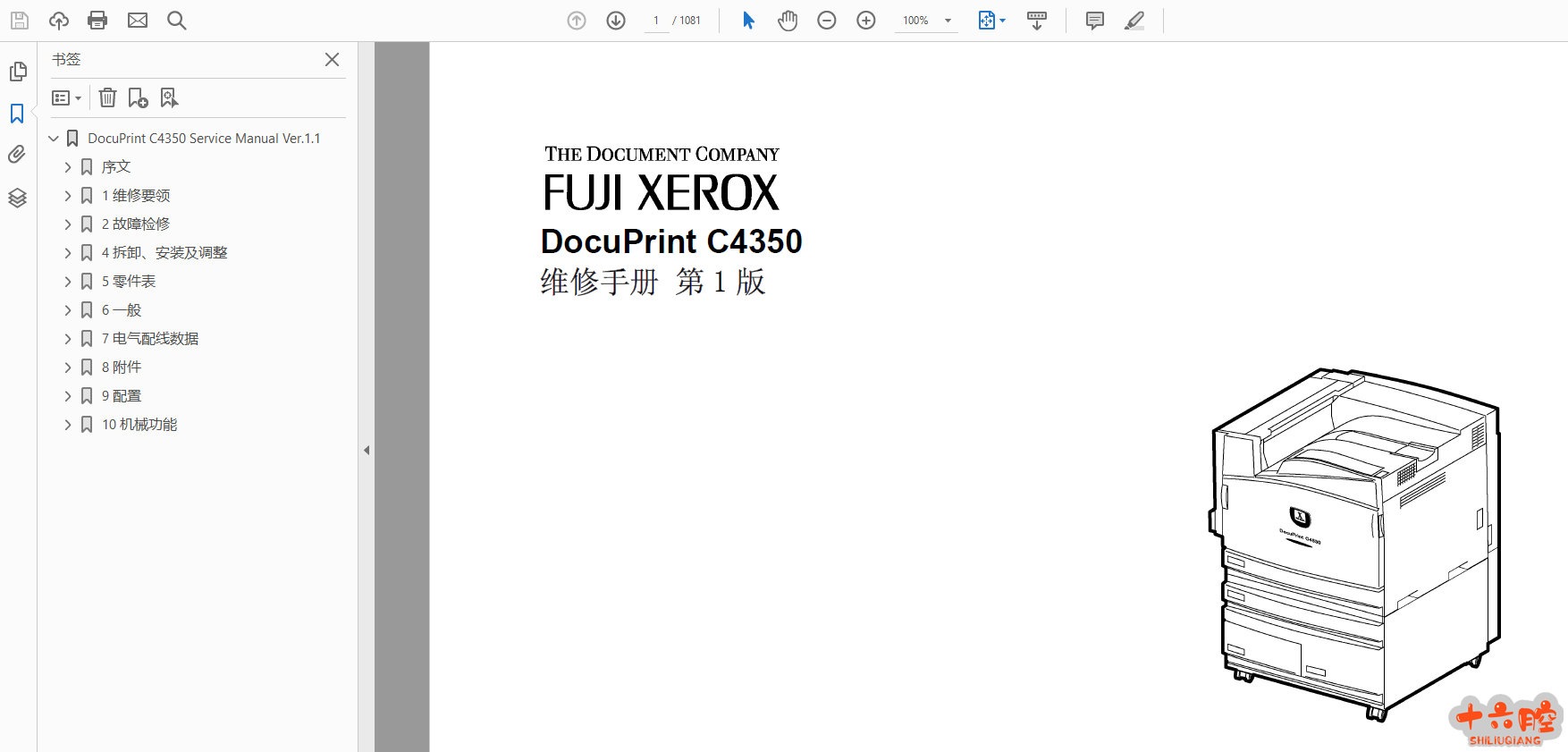Expand the '2 故障检修' bookmark
The height and width of the screenshot is (752, 1568).
68,224
